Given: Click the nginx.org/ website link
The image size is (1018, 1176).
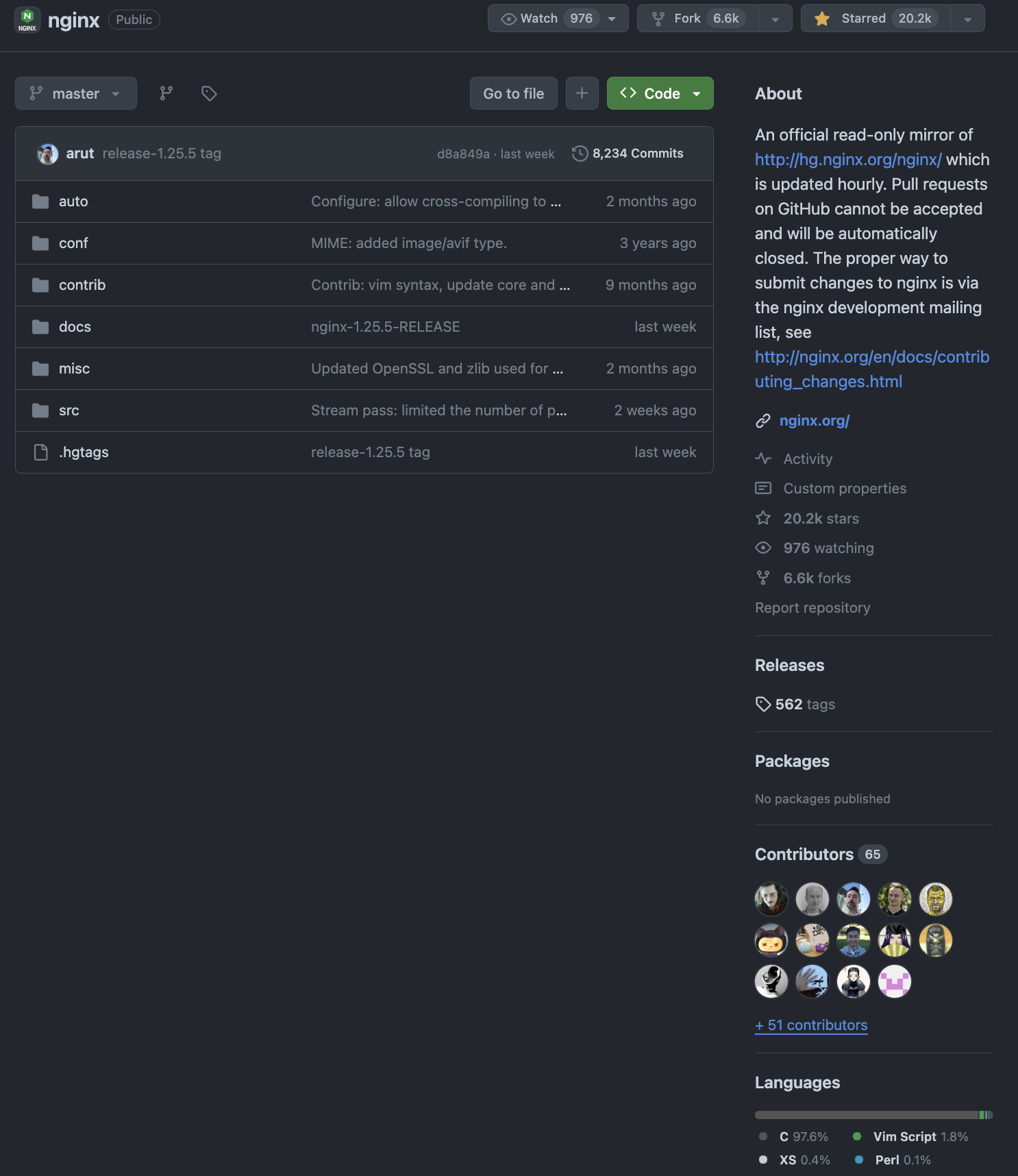Looking at the screenshot, I should click(814, 421).
